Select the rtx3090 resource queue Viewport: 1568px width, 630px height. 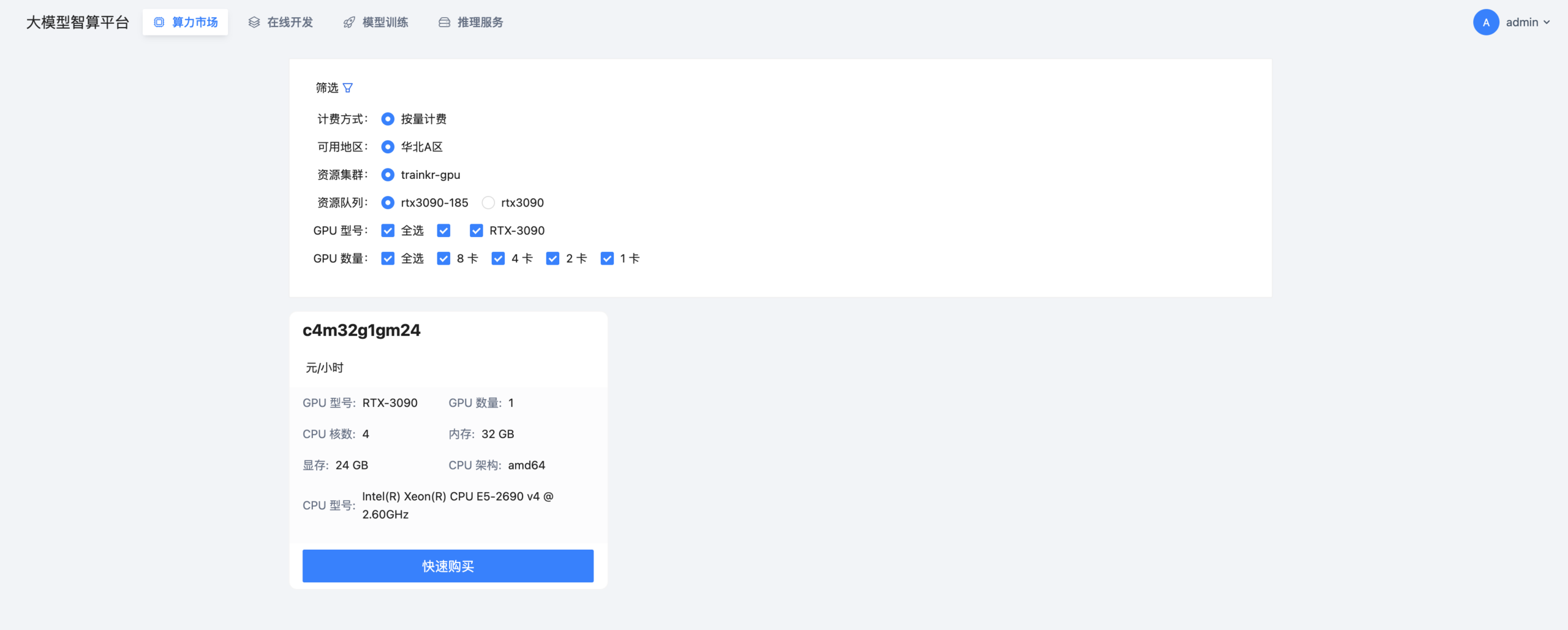(488, 202)
